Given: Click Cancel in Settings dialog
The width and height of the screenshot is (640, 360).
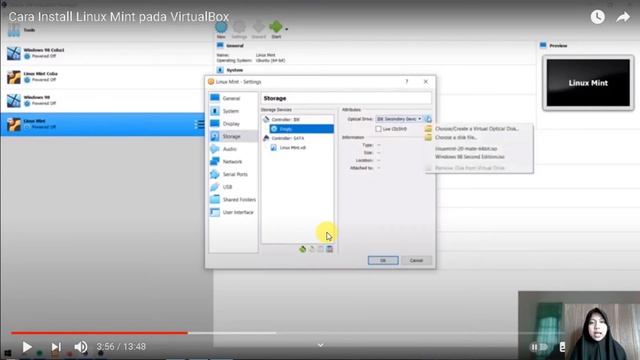Looking at the screenshot, I should (x=416, y=260).
